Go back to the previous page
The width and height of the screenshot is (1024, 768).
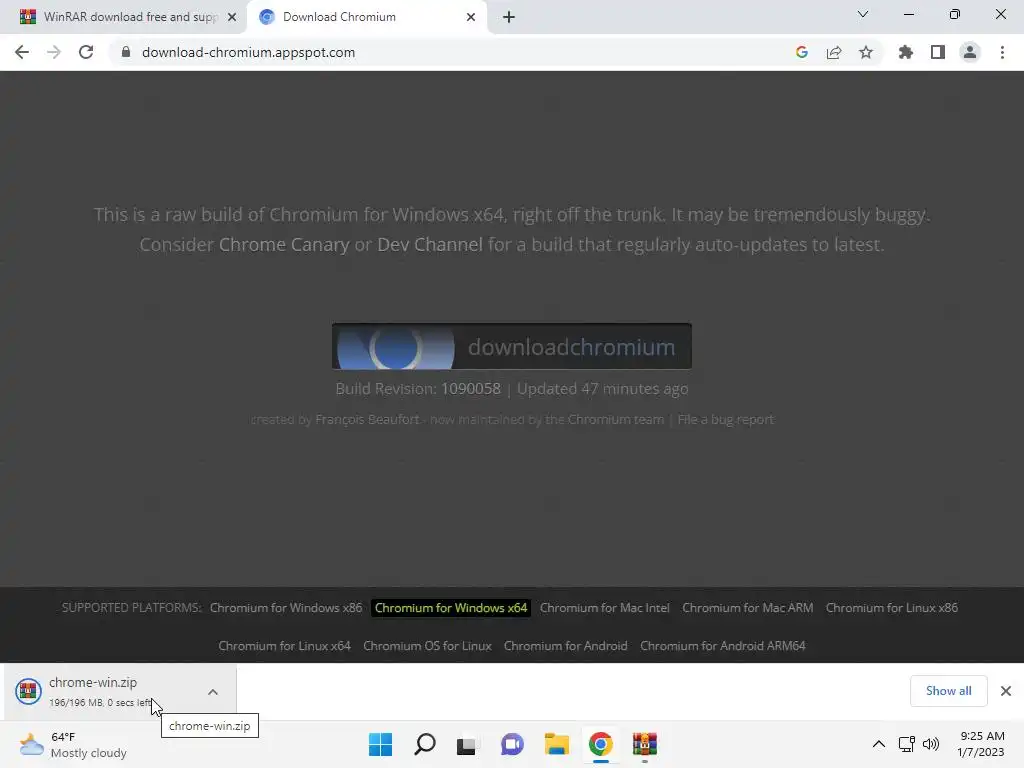(22, 52)
